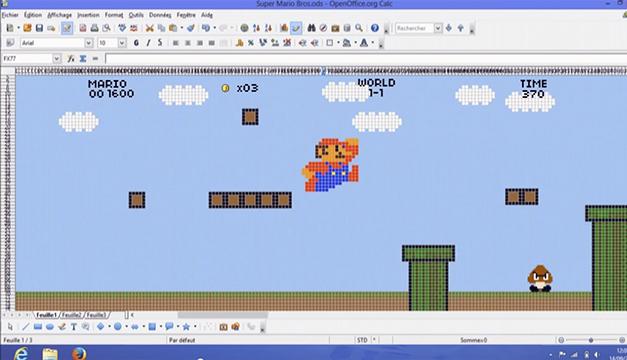Expand the font color dropdown arrow
627x360 pixels.
(x=372, y=43)
